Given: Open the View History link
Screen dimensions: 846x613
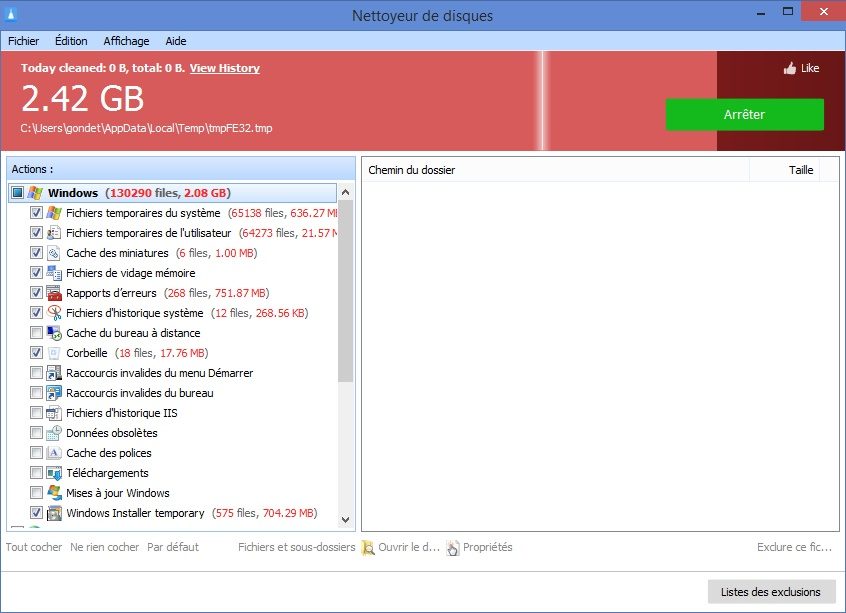Looking at the screenshot, I should pyautogui.click(x=224, y=68).
